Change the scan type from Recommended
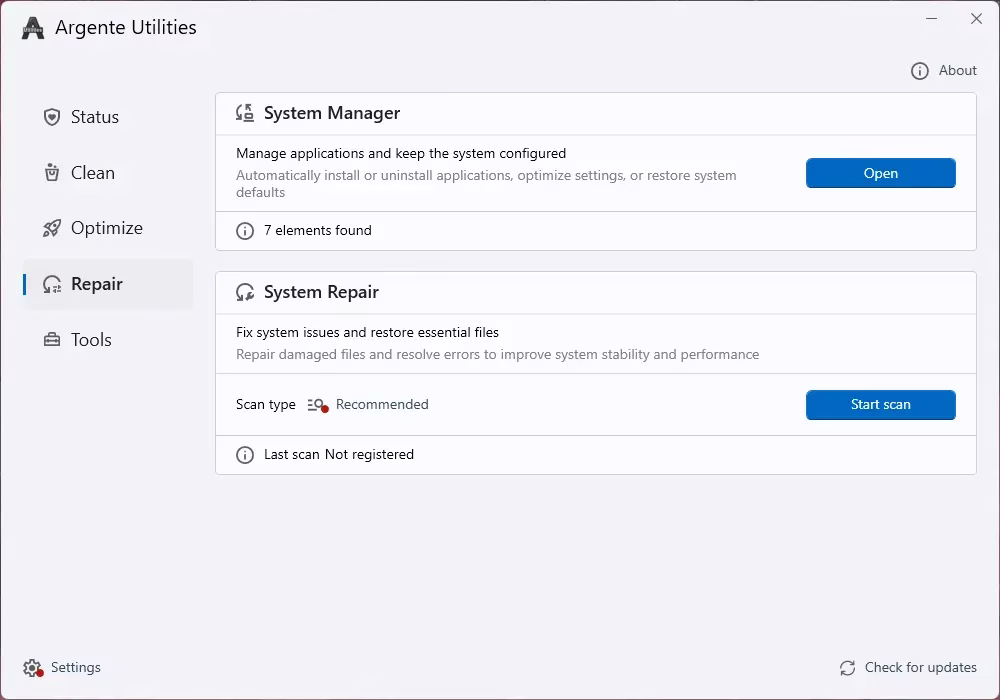 coord(382,404)
